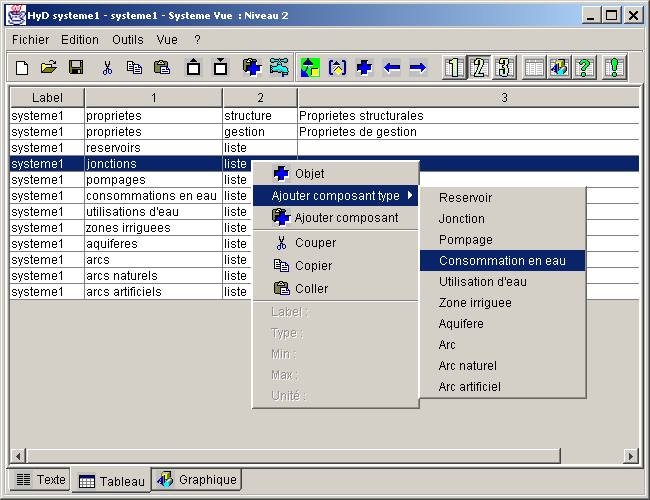Choose Arc naturel from the submenu

[x=502, y=366]
